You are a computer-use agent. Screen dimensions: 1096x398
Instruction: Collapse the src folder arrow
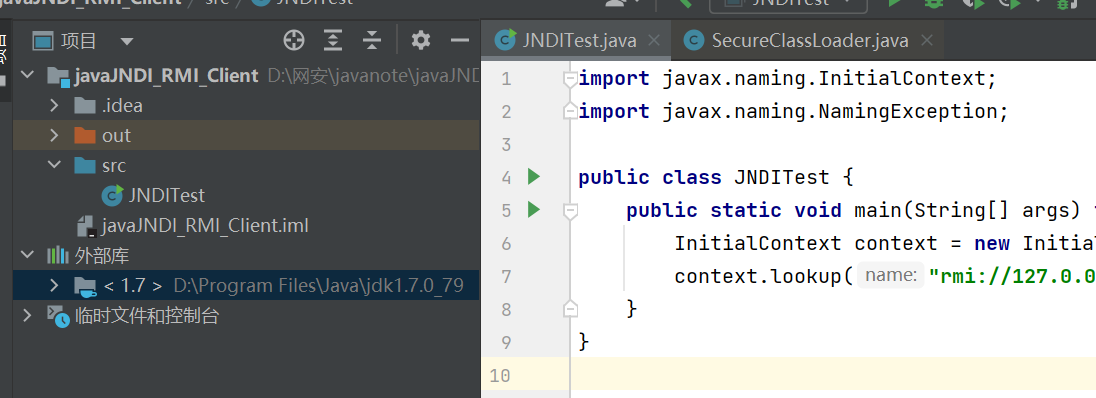[x=55, y=166]
